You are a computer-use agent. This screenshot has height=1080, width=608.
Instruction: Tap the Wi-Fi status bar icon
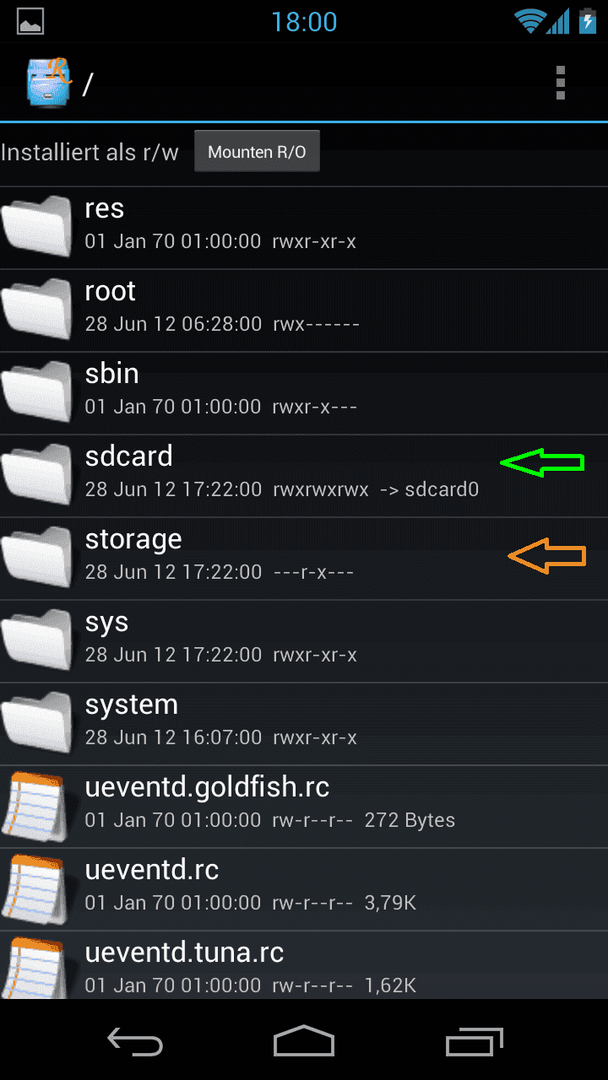[529, 21]
